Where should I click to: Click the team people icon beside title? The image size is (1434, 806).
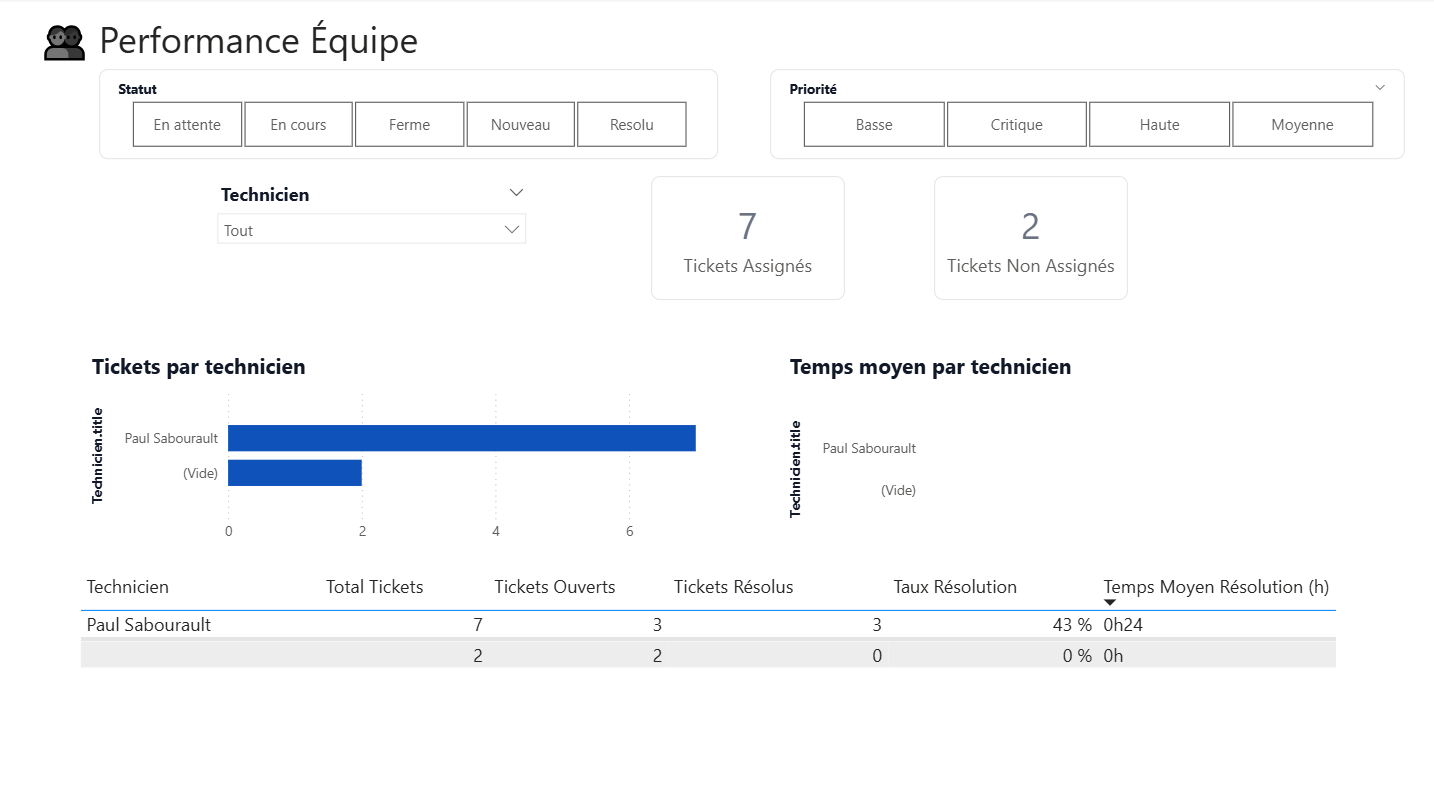pyautogui.click(x=65, y=42)
